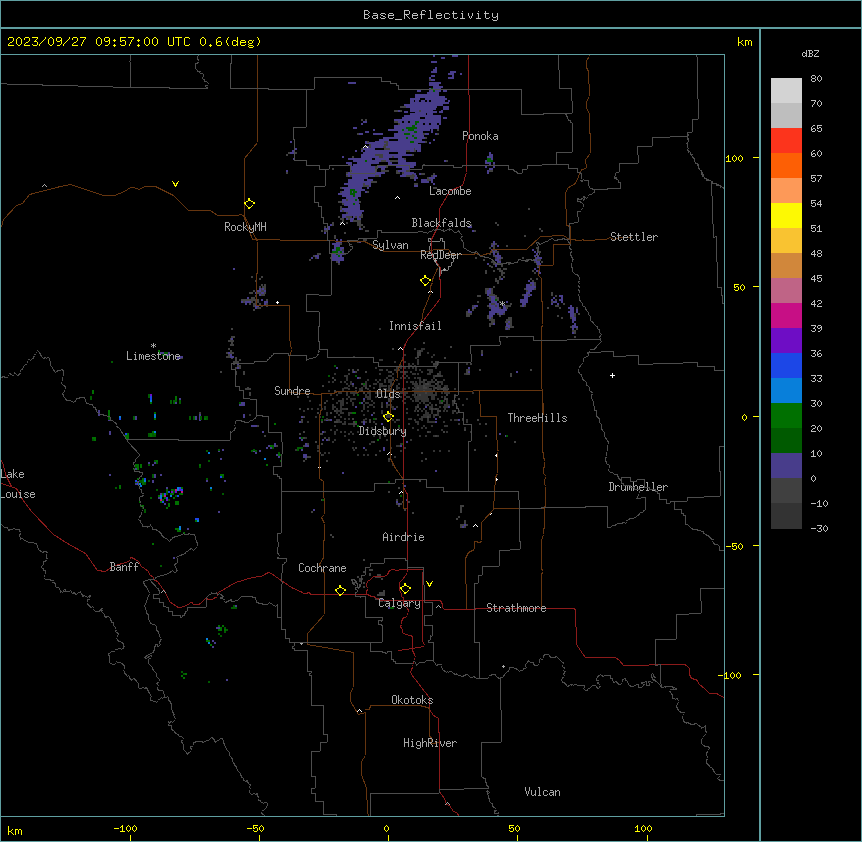Screen dimensions: 862x842
Task: Click the asterisk marker above Limestone
Action: click(153, 346)
